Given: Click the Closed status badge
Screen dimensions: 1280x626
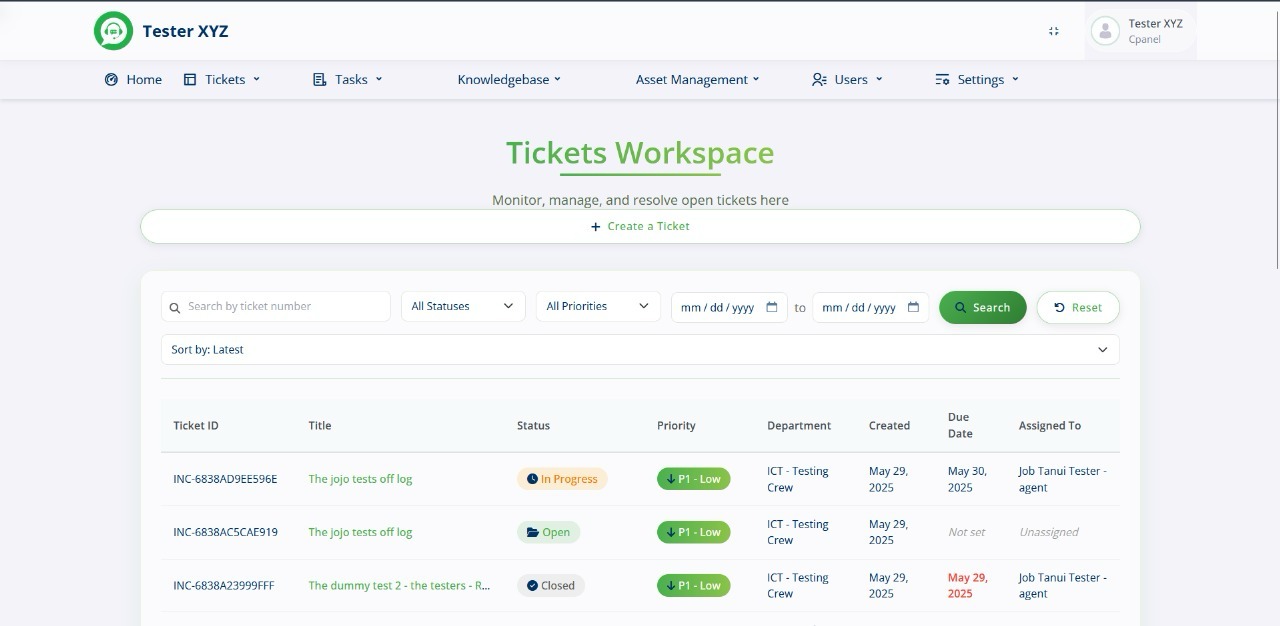Looking at the screenshot, I should coord(551,586).
